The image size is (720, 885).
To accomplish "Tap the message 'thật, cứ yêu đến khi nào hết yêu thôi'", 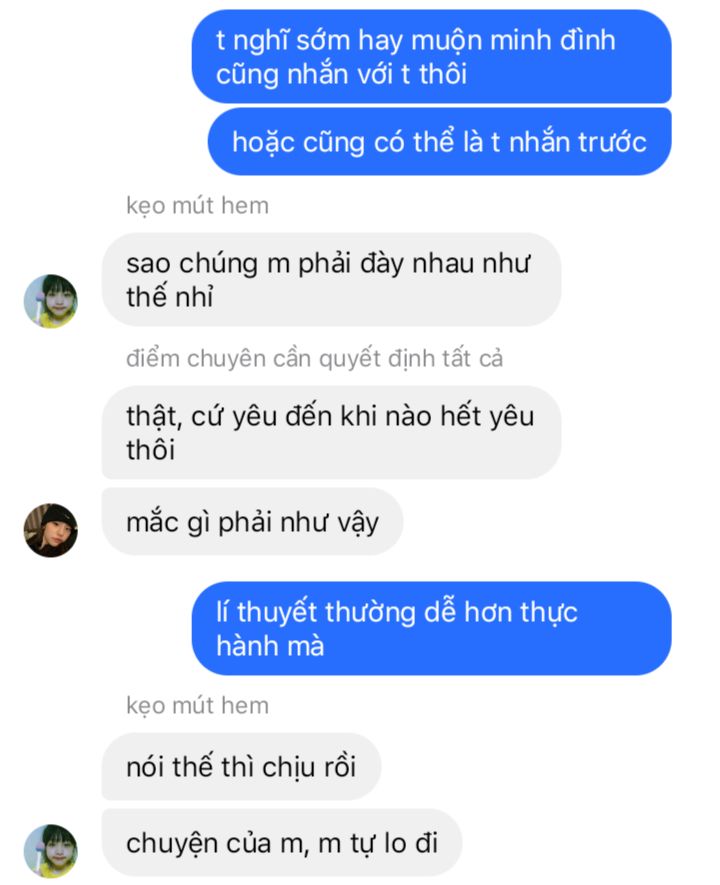I will 331,432.
